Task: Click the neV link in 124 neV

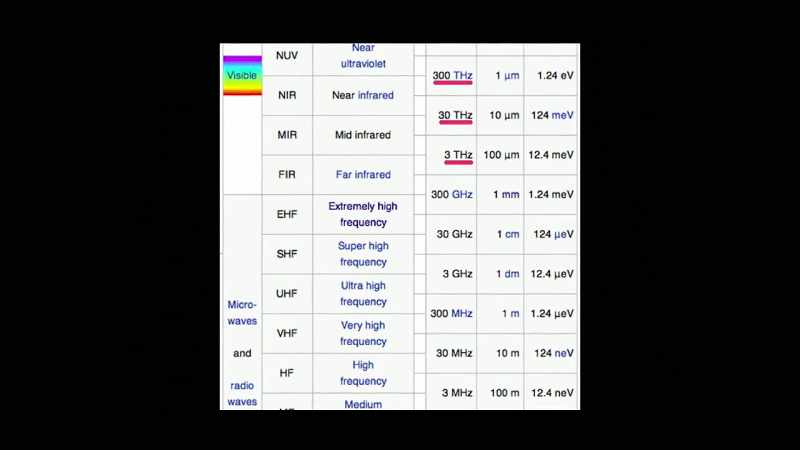Action: tap(564, 353)
